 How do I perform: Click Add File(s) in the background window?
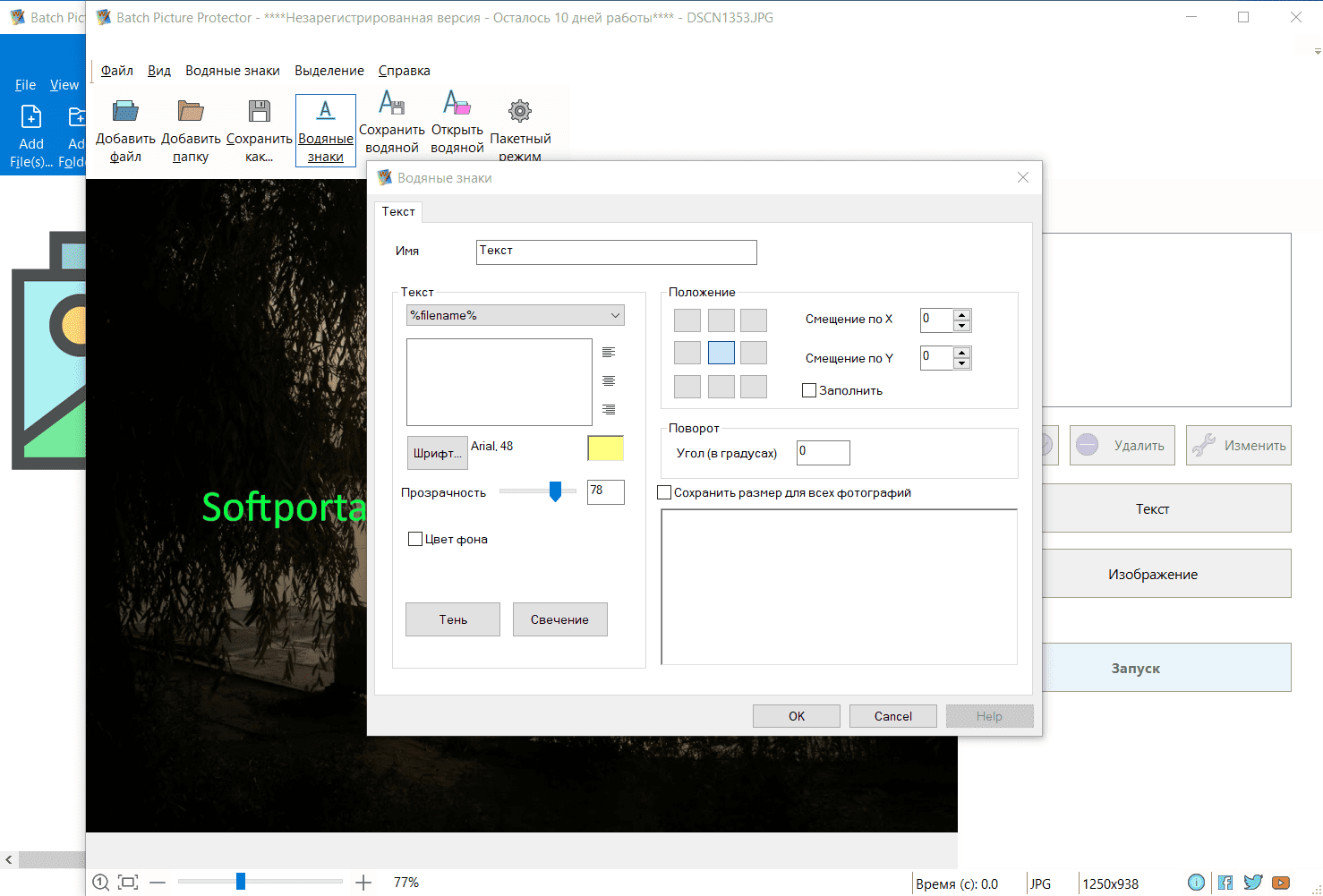pos(31,137)
